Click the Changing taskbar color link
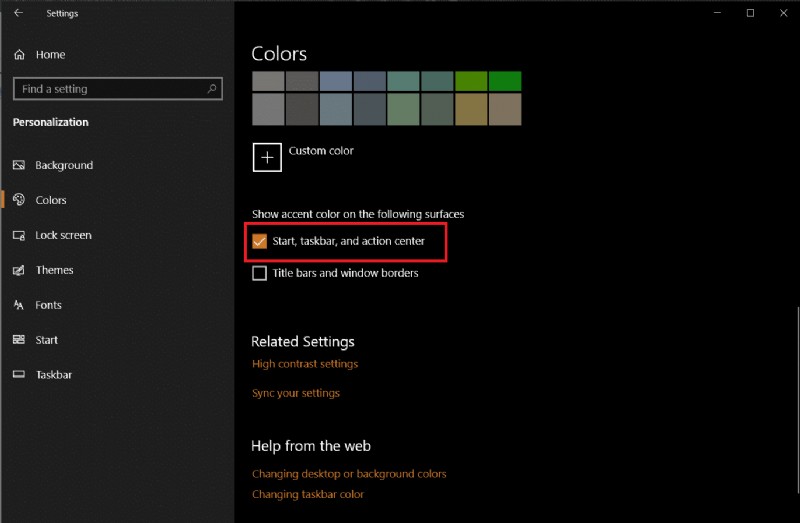Image resolution: width=800 pixels, height=523 pixels. coord(308,494)
